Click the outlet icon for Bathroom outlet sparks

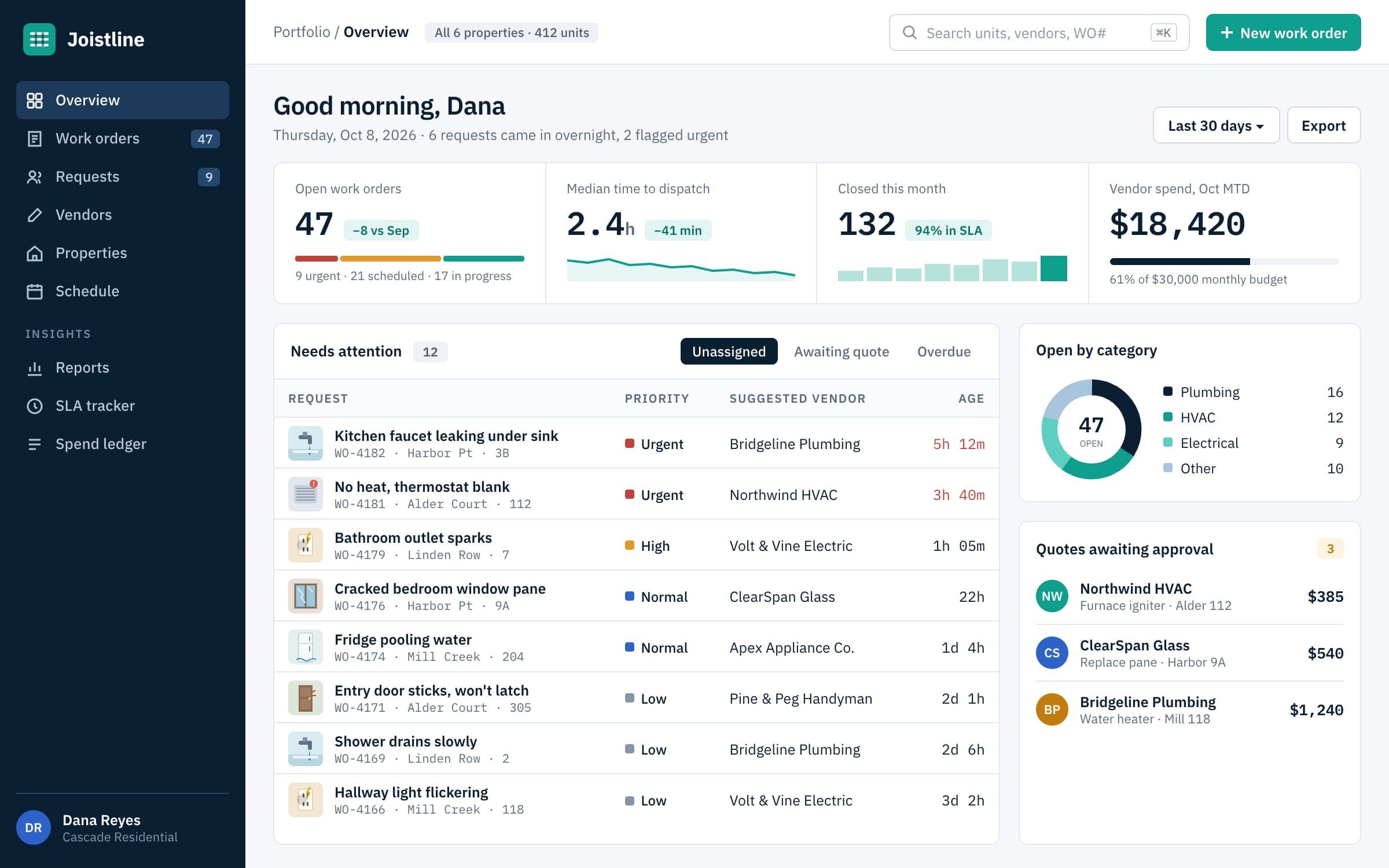tap(306, 545)
